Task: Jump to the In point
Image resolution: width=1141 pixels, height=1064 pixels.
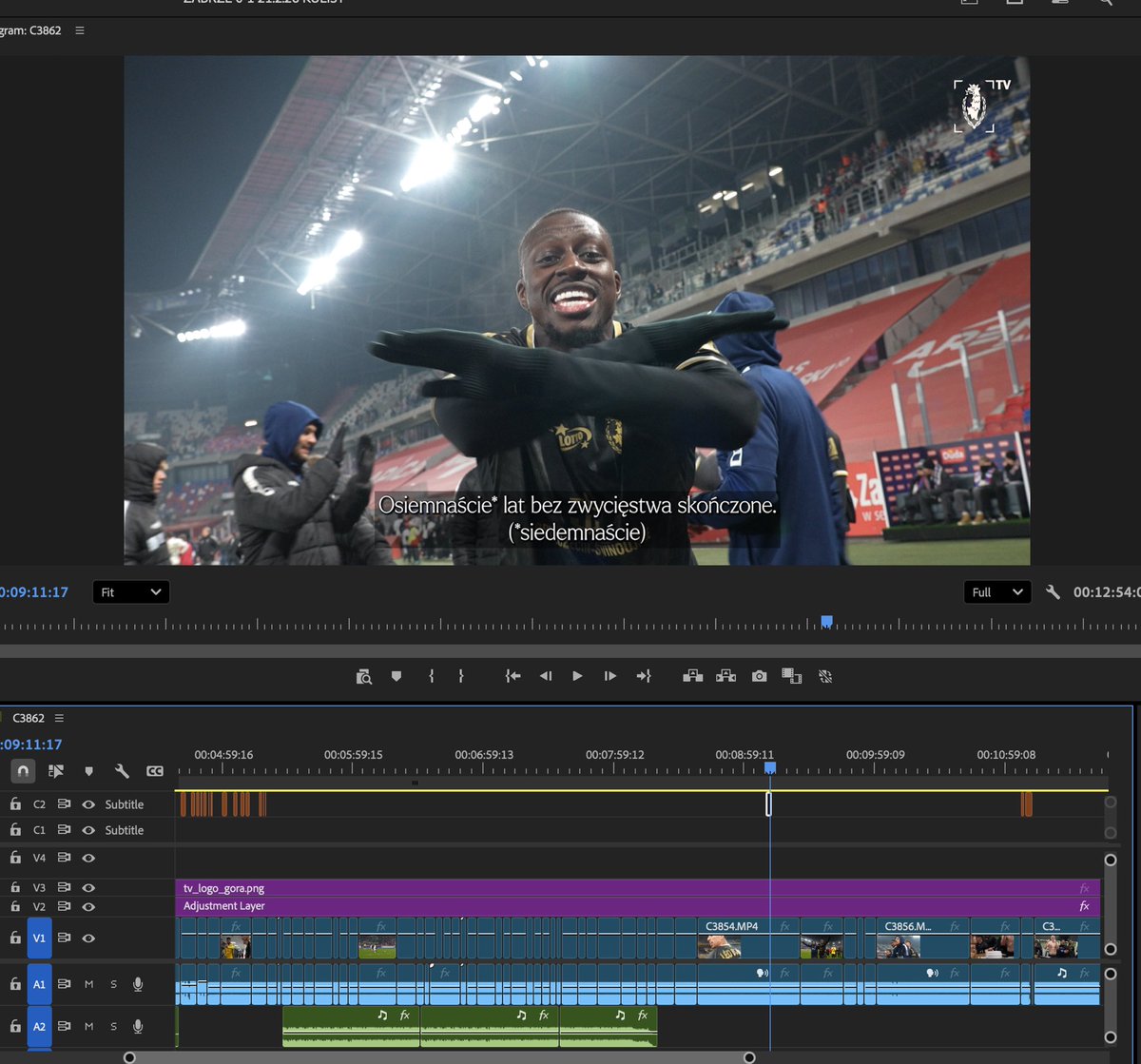Action: pos(513,676)
